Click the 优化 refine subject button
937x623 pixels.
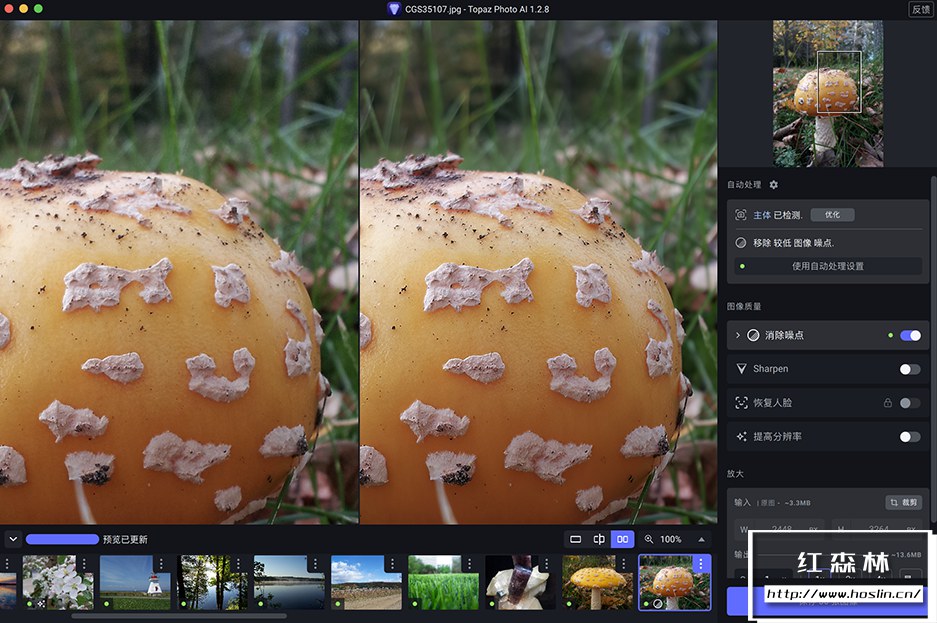pyautogui.click(x=832, y=215)
